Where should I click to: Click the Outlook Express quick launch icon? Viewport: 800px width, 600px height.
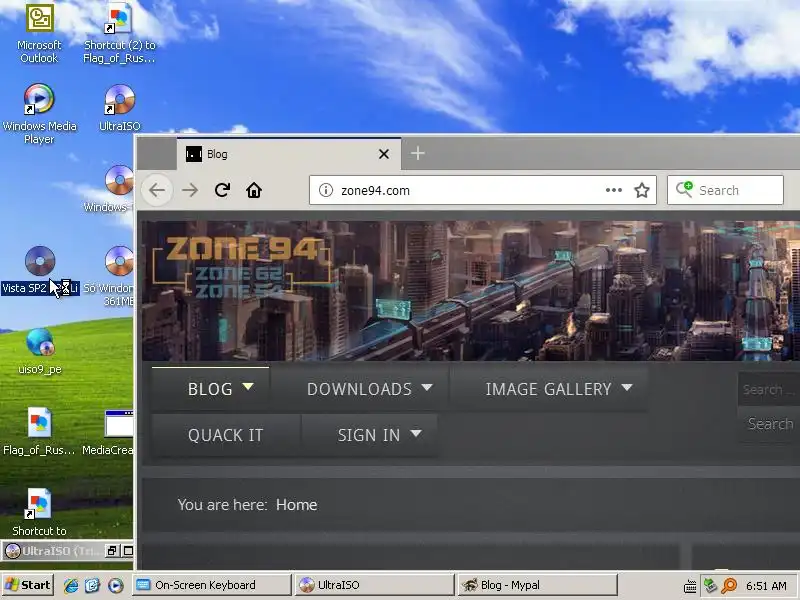coord(93,585)
